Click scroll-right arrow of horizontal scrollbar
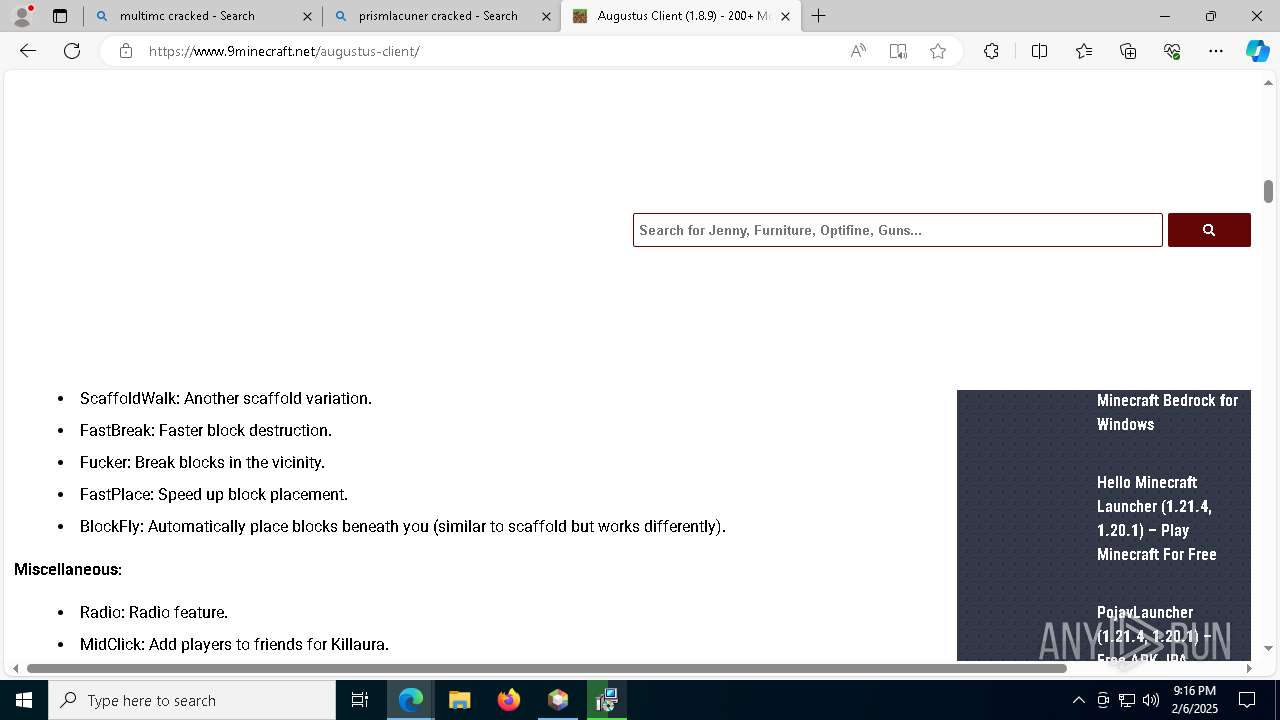1280x720 pixels. [1248, 668]
